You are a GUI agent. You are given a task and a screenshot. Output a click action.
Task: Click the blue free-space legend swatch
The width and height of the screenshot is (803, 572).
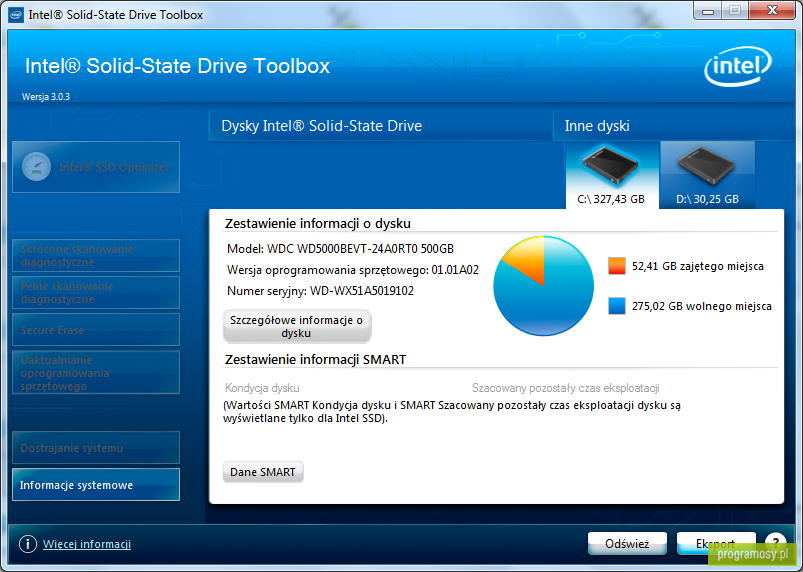[617, 306]
